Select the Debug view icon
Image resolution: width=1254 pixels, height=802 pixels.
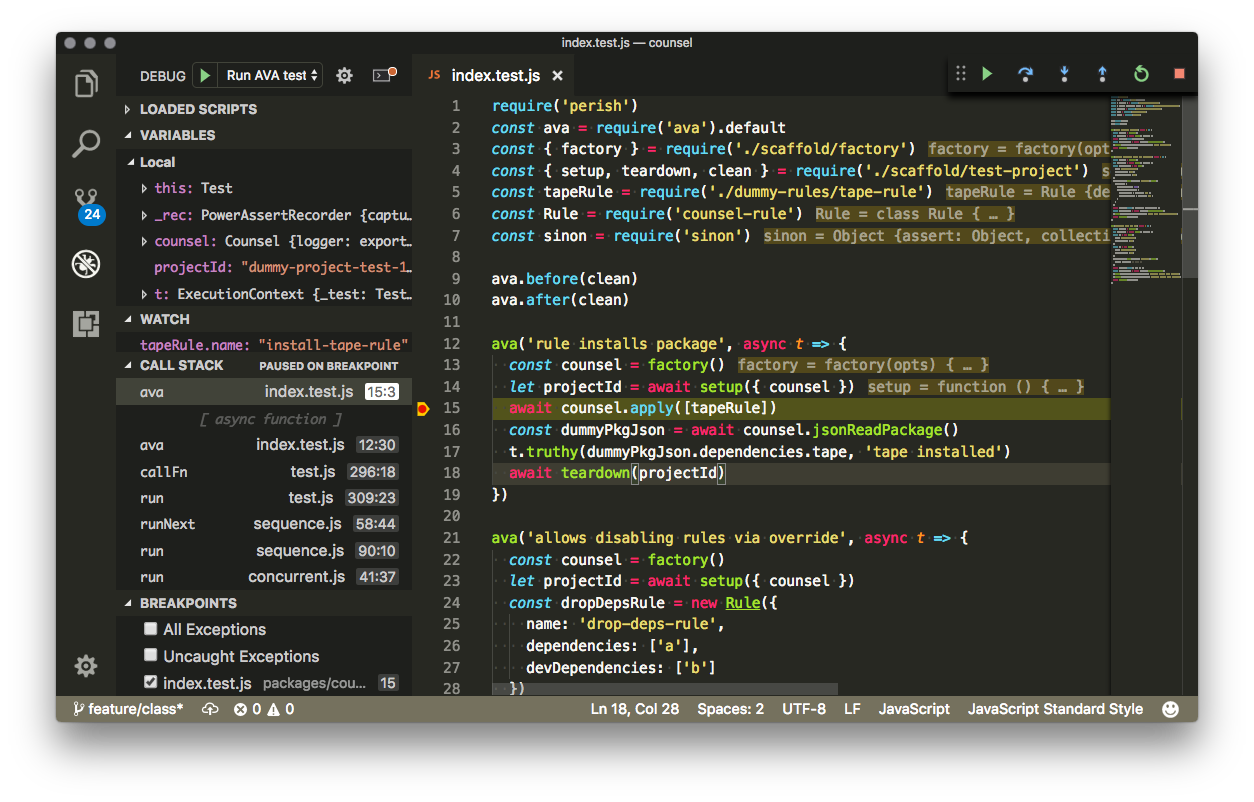[86, 264]
